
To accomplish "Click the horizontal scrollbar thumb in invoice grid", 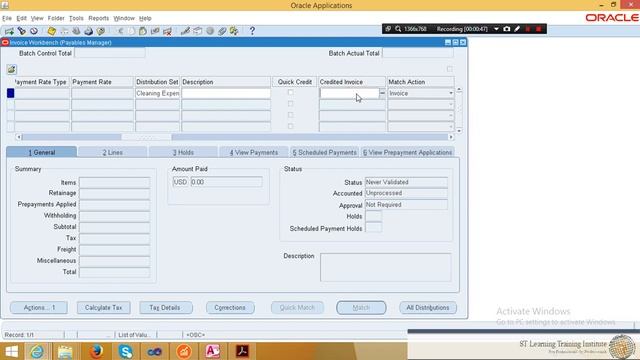I will pyautogui.click(x=146, y=137).
